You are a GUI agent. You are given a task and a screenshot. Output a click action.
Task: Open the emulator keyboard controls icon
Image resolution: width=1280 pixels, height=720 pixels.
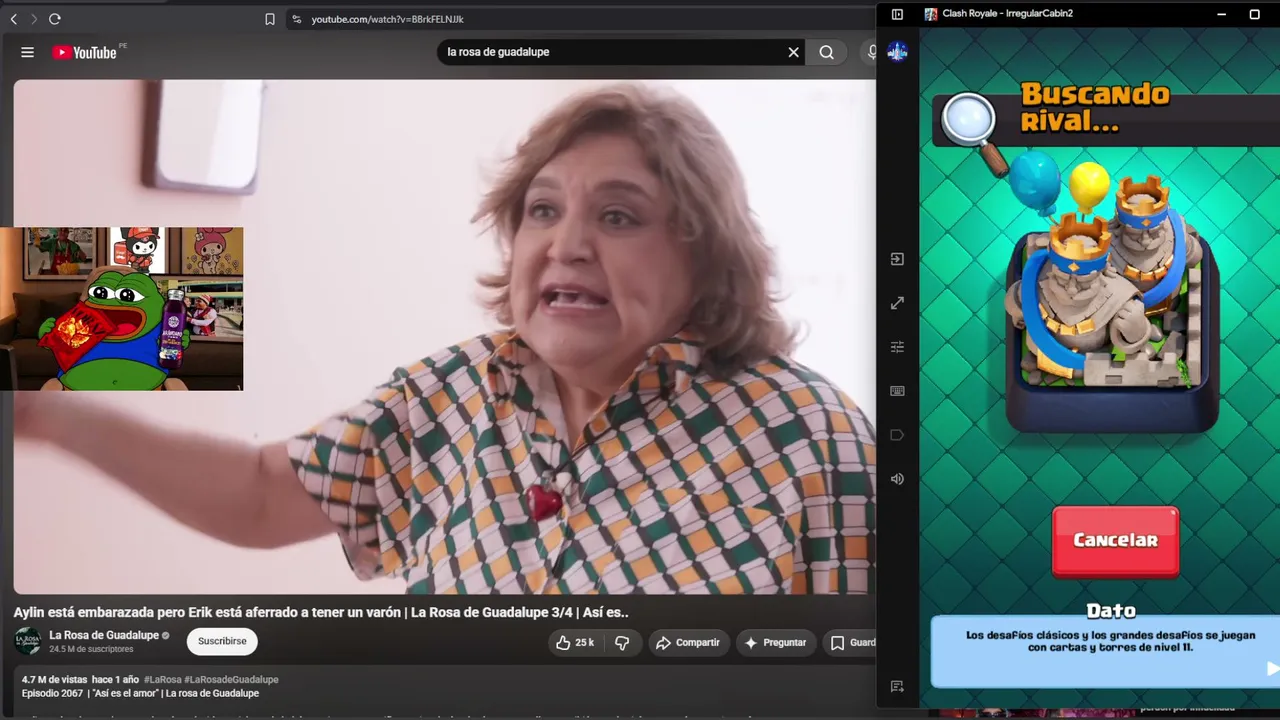point(897,391)
